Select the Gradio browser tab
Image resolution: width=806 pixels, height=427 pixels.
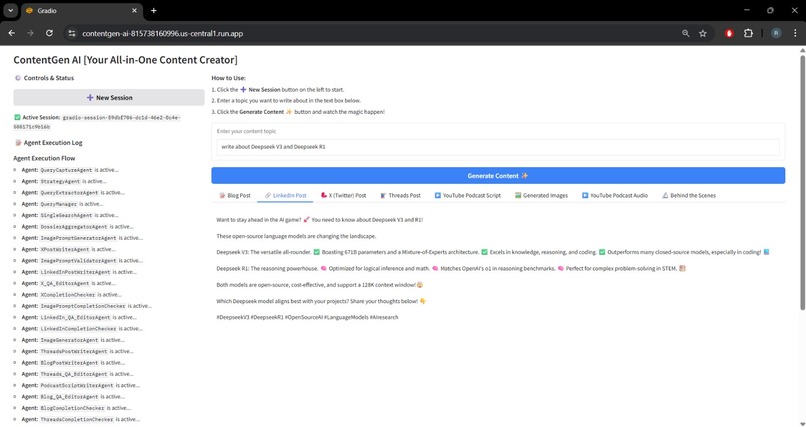click(82, 11)
